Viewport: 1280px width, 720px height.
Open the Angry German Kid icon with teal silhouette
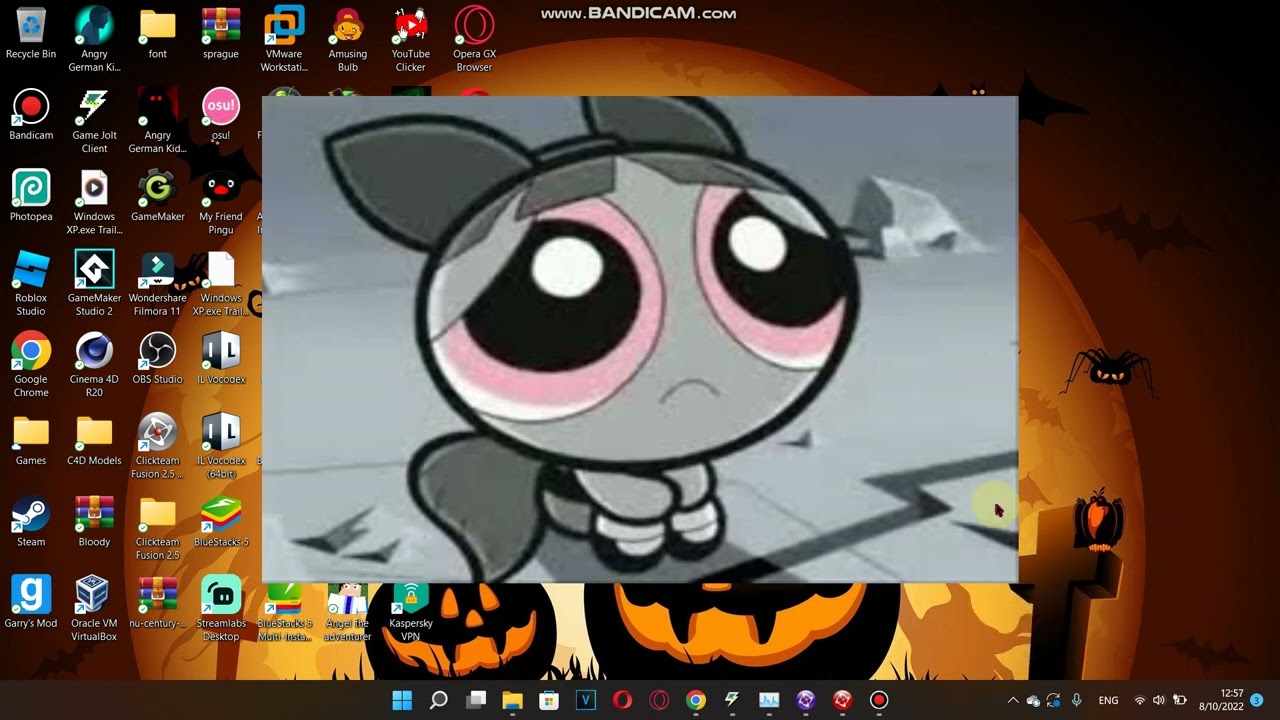94,40
